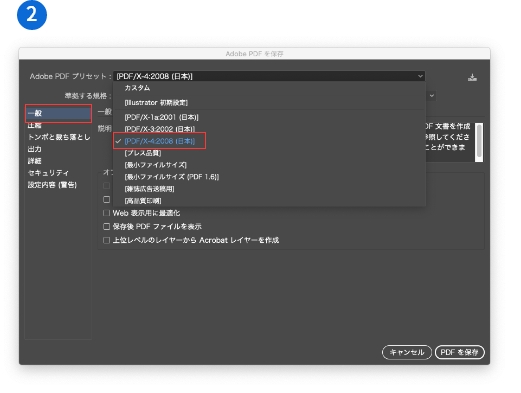Open トンボと裁ち落とし settings category
The width and height of the screenshot is (521, 393).
pyautogui.click(x=59, y=137)
